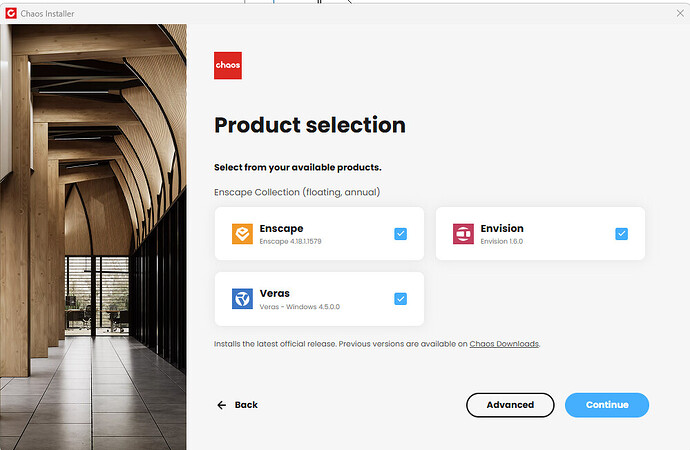Screen dimensions: 690x450
Task: Click the red Chaos logo
Action: click(x=228, y=66)
